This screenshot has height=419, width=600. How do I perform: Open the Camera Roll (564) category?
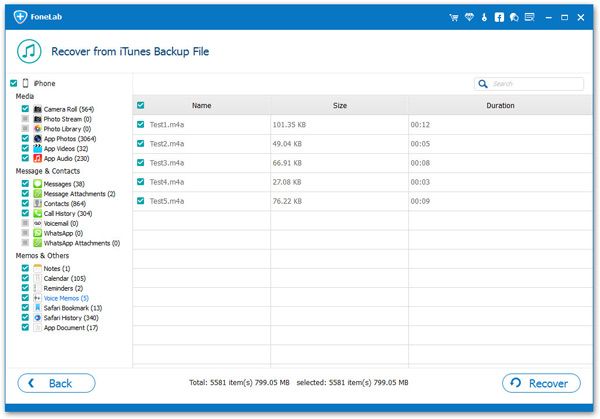coord(69,109)
